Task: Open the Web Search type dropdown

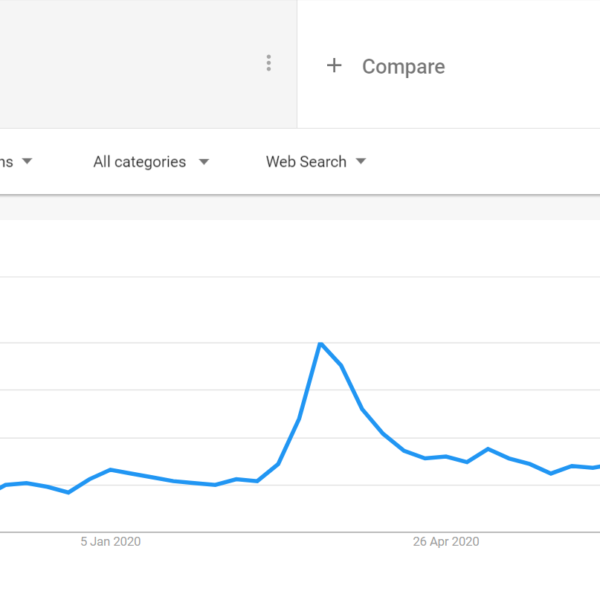Action: pyautogui.click(x=306, y=162)
